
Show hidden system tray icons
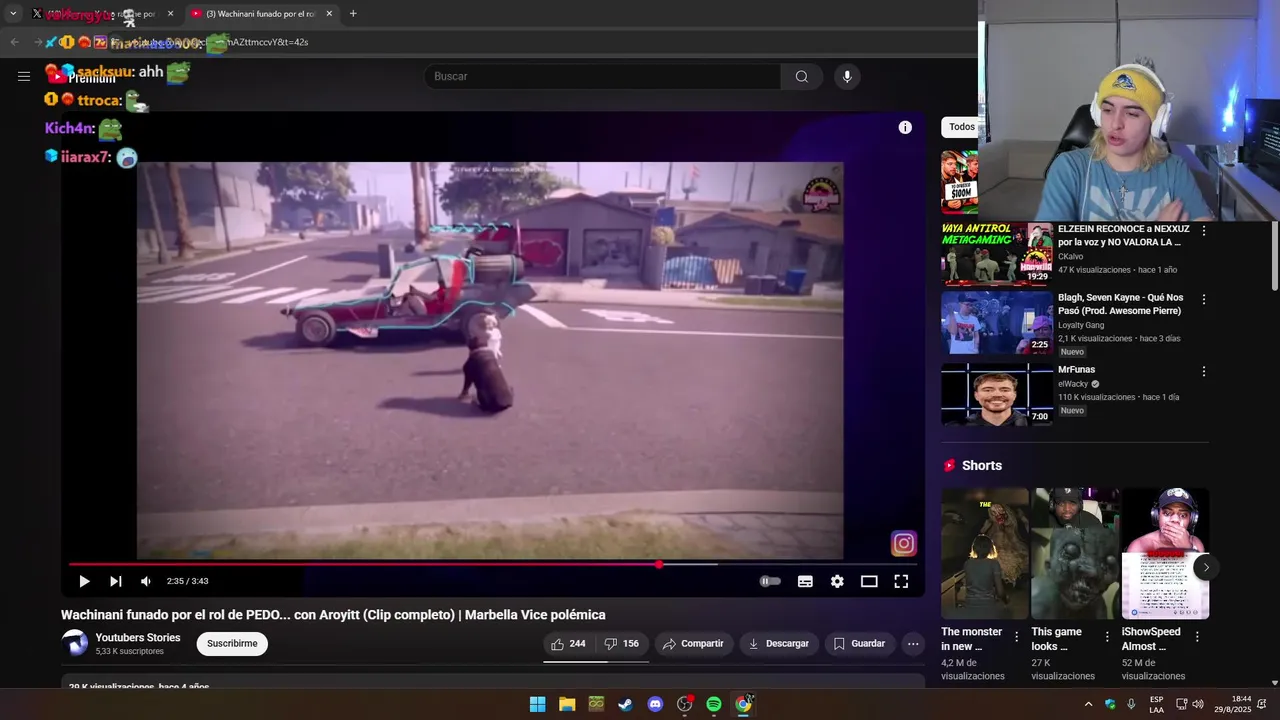point(1088,704)
